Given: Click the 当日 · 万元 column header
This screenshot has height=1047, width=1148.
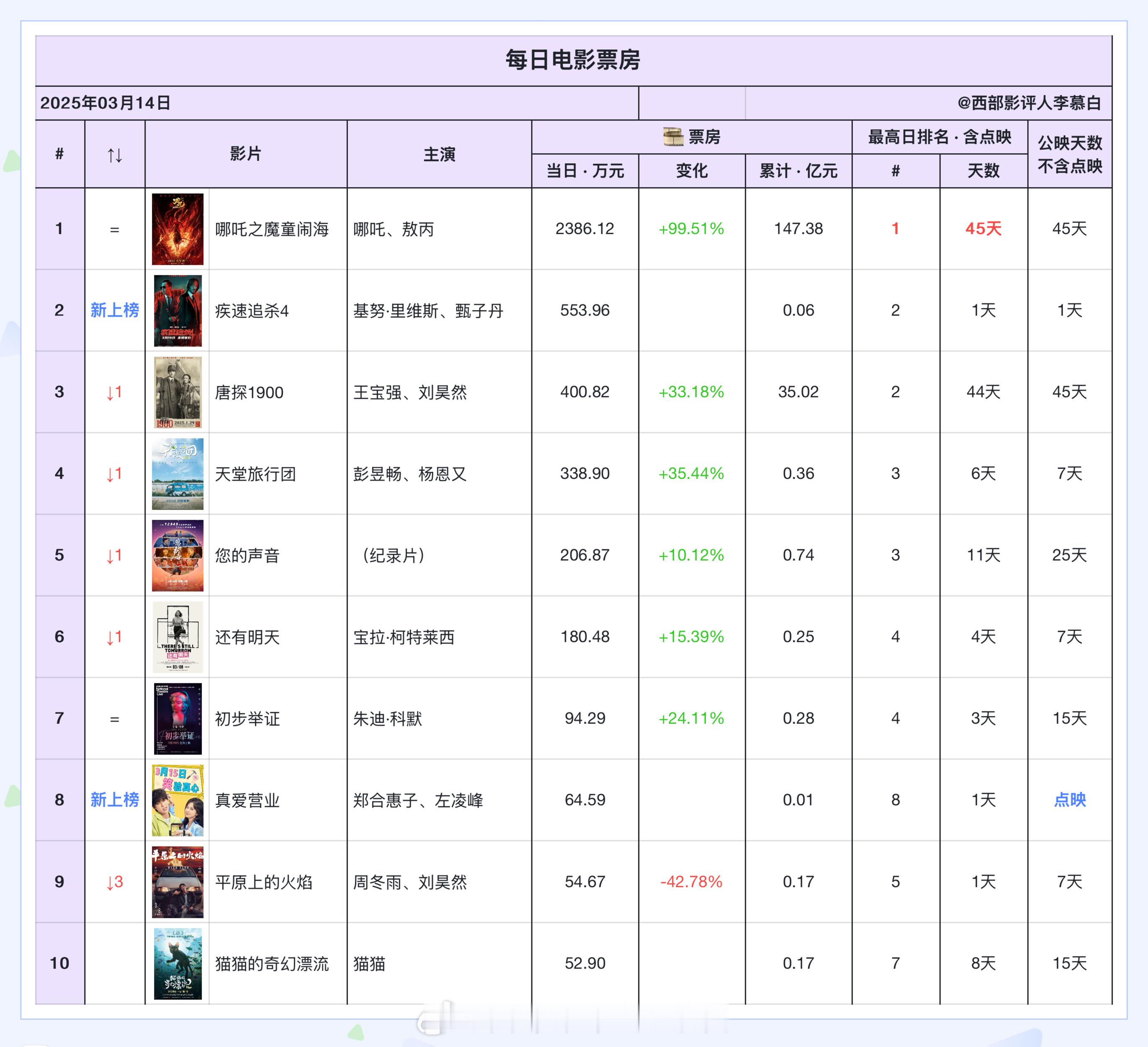Looking at the screenshot, I should (585, 171).
